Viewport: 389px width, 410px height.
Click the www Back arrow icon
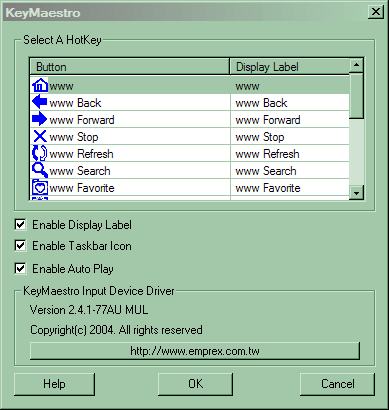pyautogui.click(x=39, y=102)
